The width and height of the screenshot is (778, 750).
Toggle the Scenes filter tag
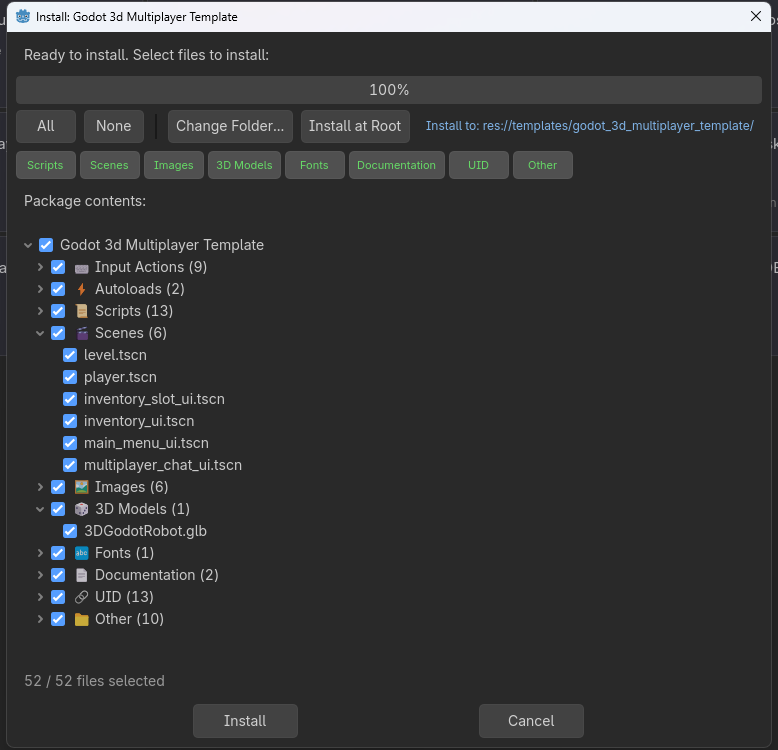(x=110, y=165)
